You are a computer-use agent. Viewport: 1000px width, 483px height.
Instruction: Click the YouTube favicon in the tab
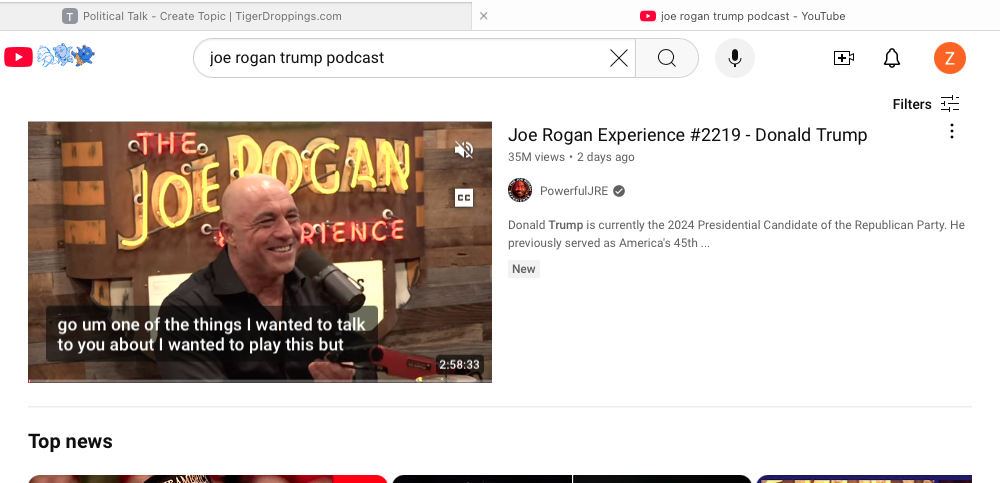tap(648, 16)
